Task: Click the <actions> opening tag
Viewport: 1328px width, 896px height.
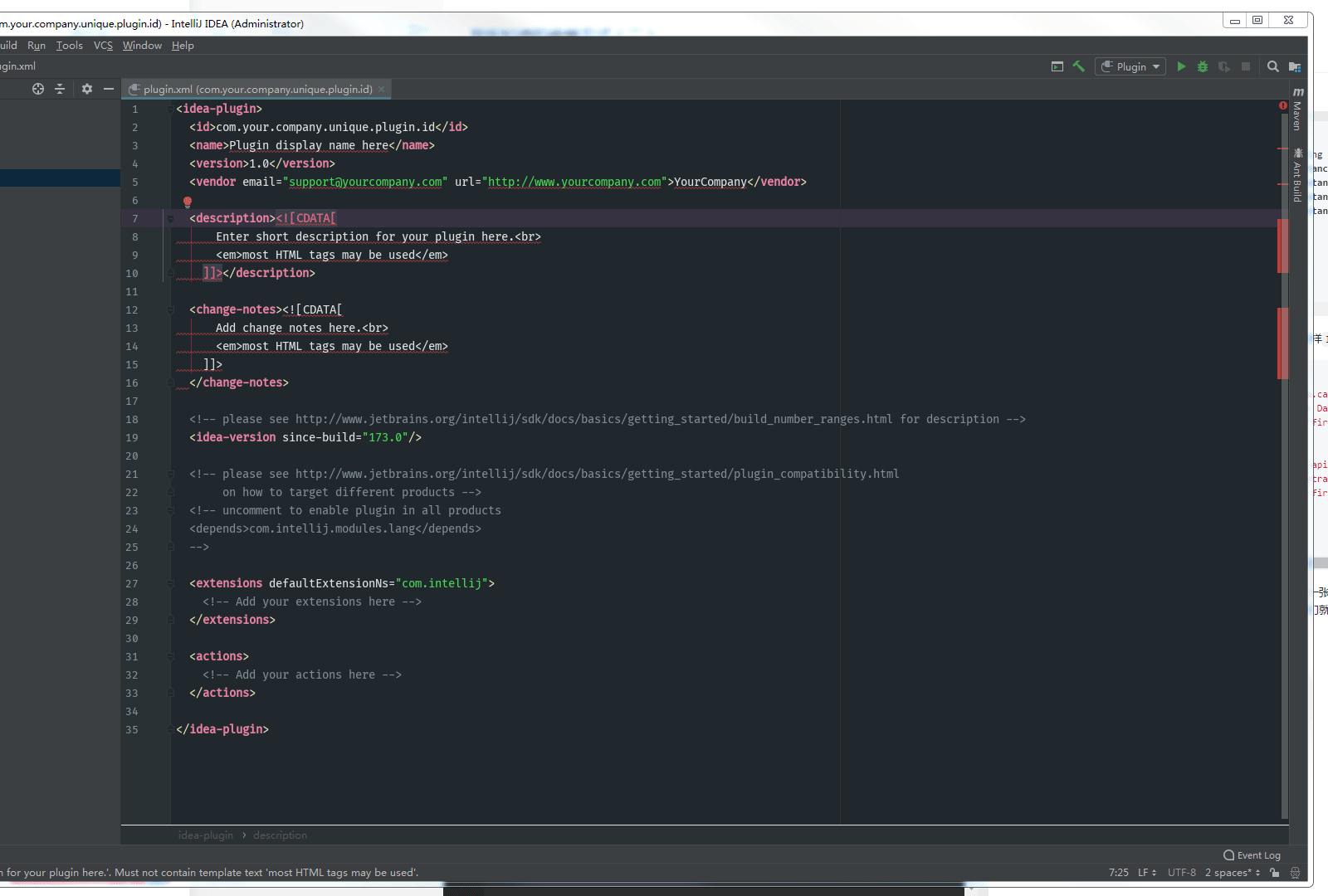Action: [219, 656]
